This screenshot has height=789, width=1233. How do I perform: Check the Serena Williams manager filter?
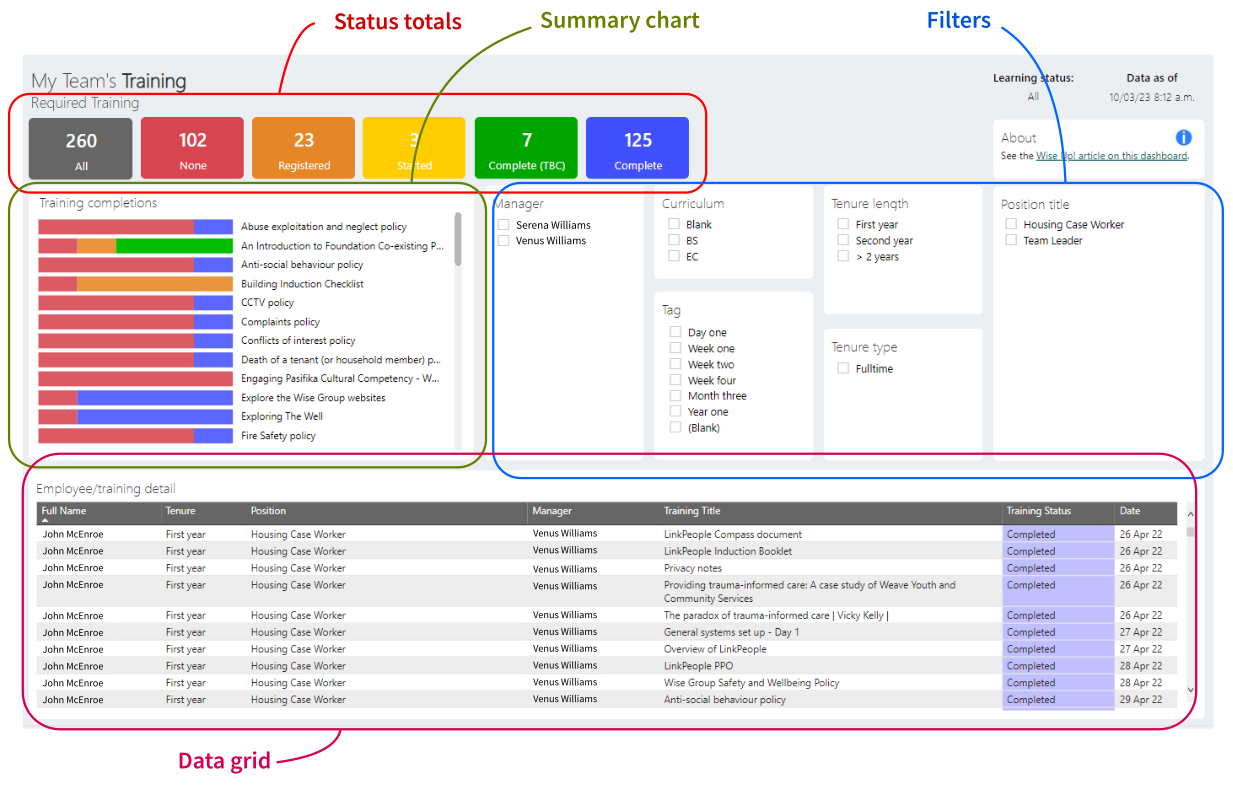pos(504,225)
